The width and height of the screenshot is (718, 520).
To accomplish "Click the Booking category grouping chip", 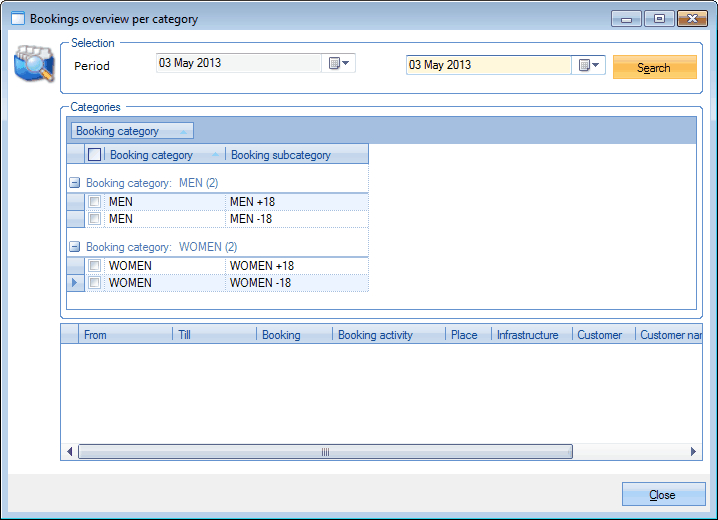I will [131, 131].
